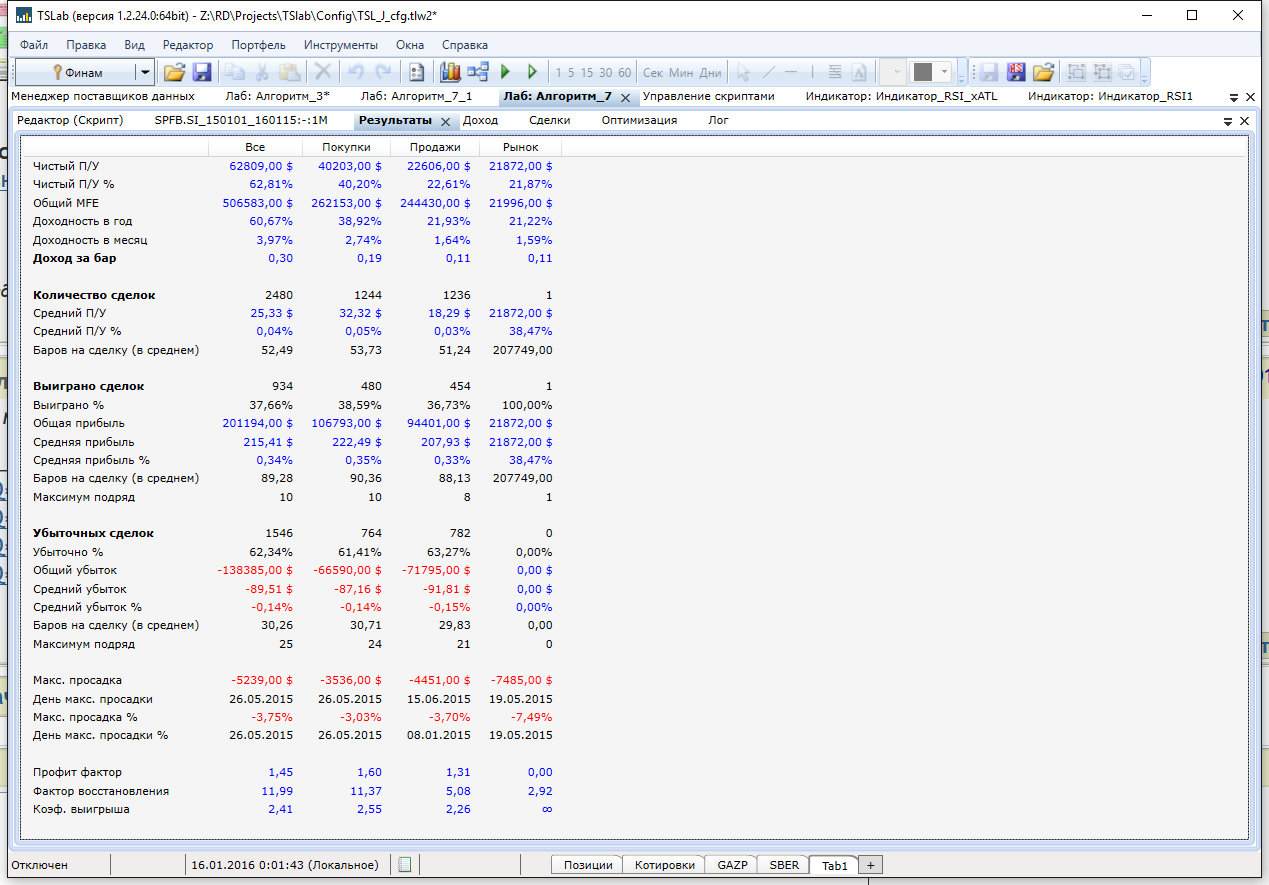Open the Инструменты menu
The image size is (1269, 885).
tap(341, 45)
